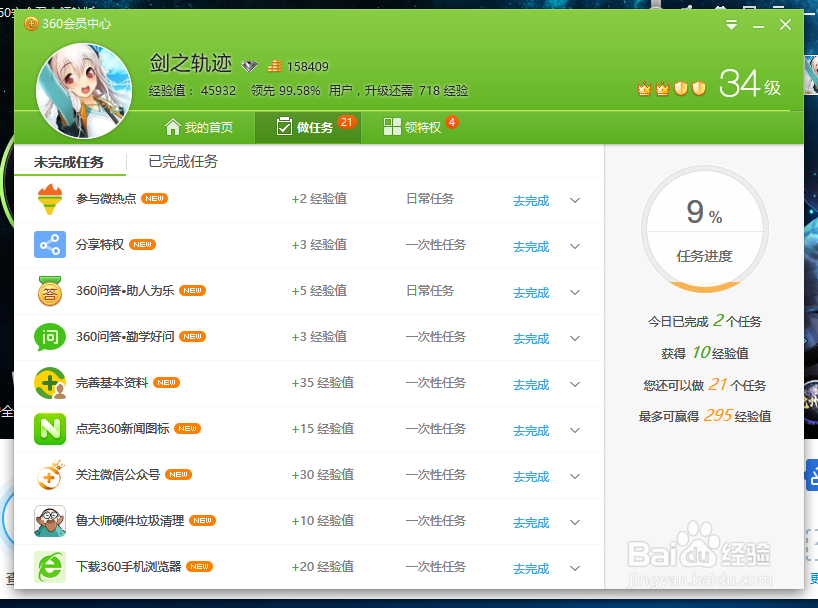Click the torch icon for 参与微热点
Viewport: 818px width, 608px height.
pos(50,199)
